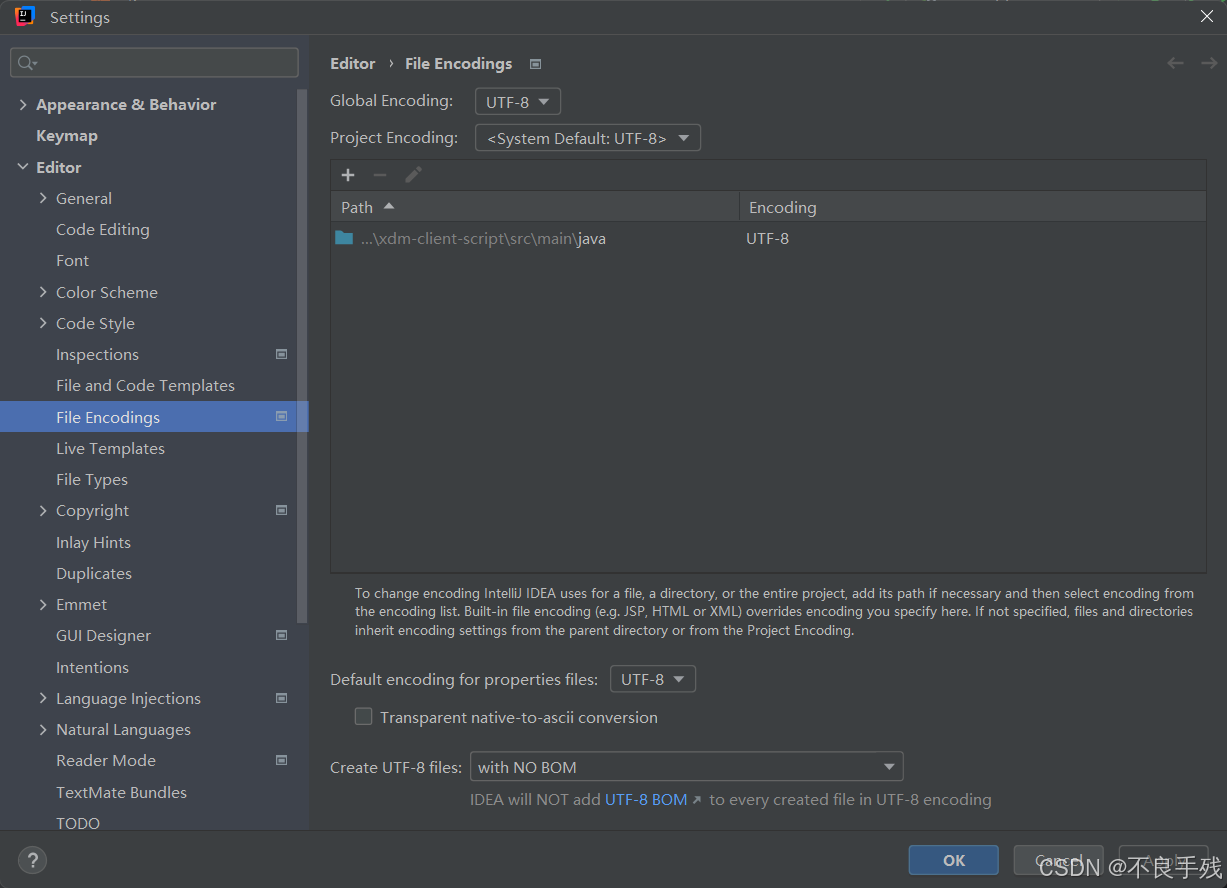The height and width of the screenshot is (888, 1227).
Task: Expand the Copyright node
Action: click(43, 510)
